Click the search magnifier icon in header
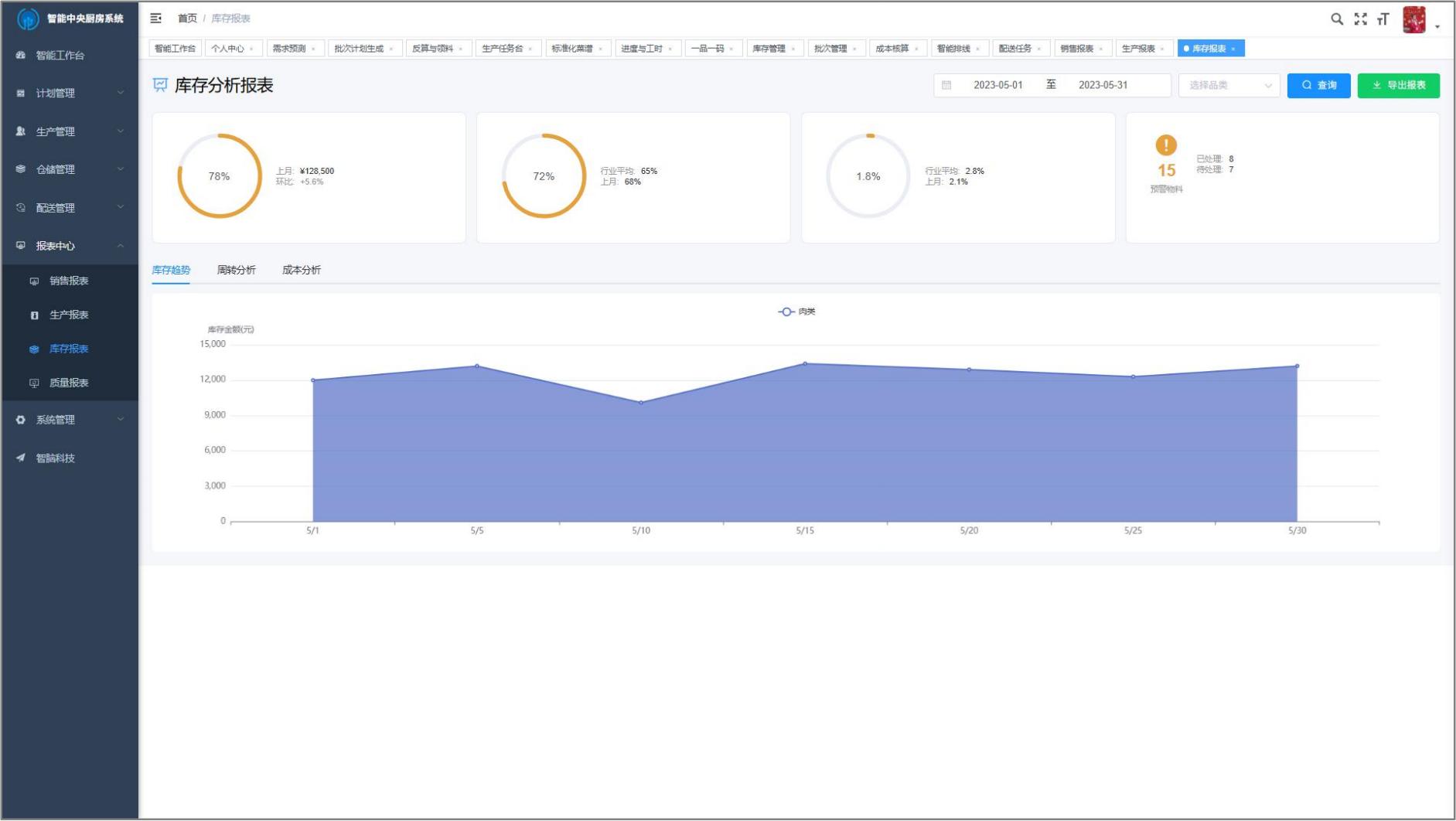Screen dimensions: 1456x821 [x=1336, y=19]
